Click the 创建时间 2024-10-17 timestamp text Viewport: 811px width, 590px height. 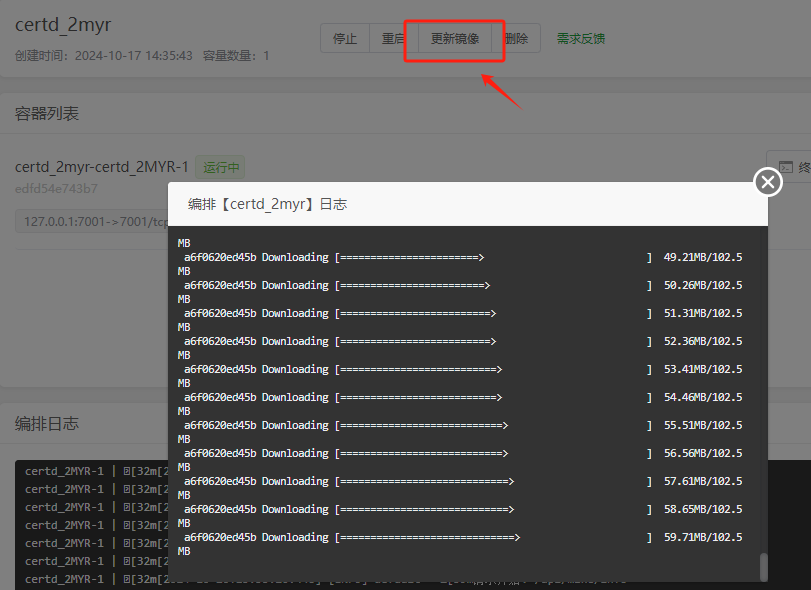click(x=104, y=56)
